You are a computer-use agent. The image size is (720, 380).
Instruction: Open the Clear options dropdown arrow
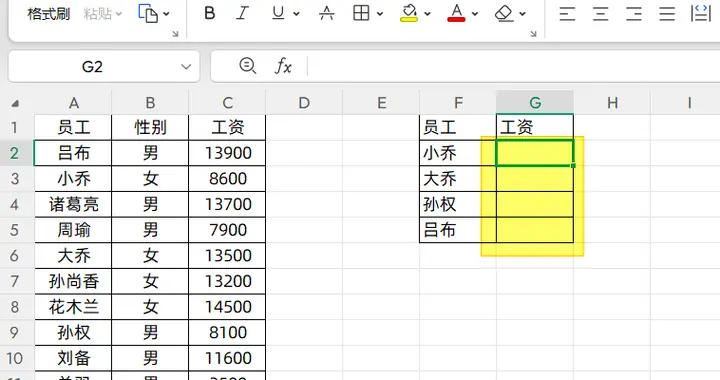[523, 14]
